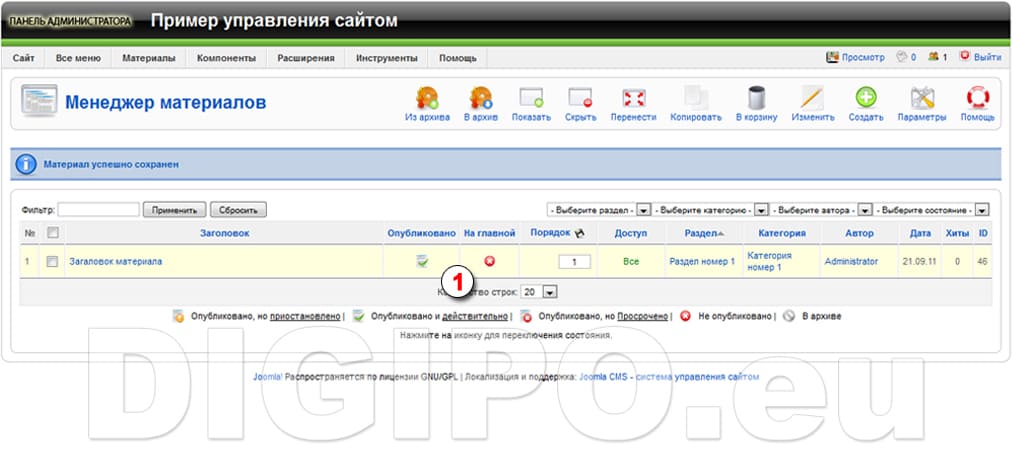Open the 'Материалы' menu

[148, 58]
